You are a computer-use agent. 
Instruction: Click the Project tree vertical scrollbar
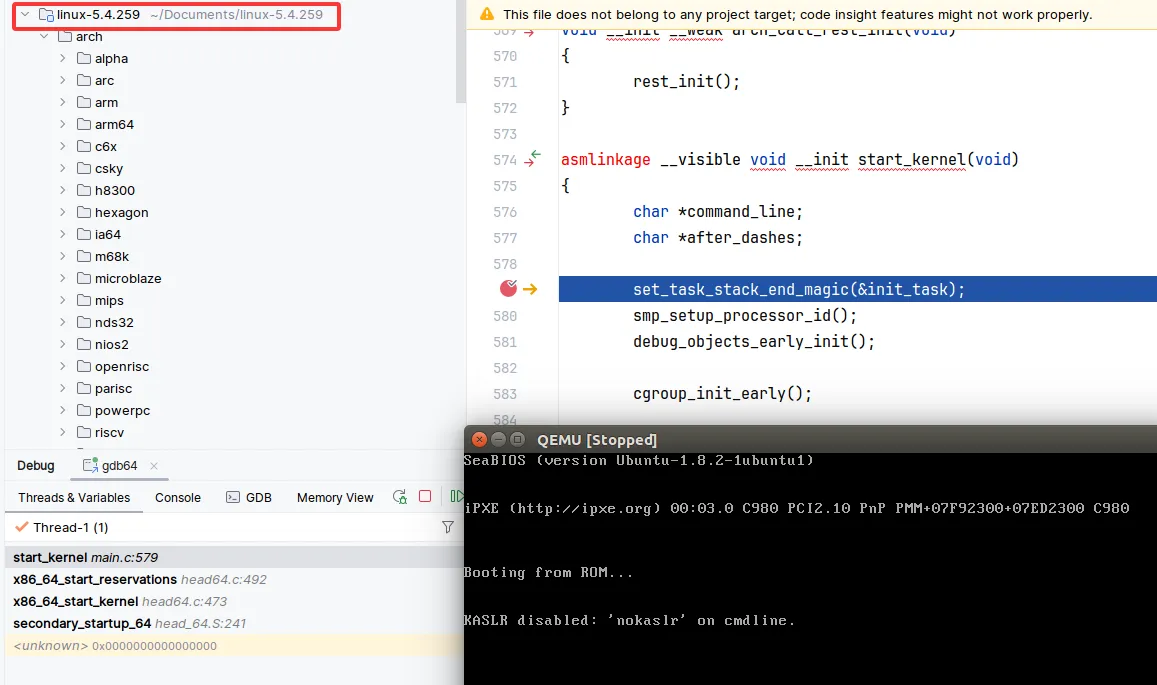[x=460, y=52]
